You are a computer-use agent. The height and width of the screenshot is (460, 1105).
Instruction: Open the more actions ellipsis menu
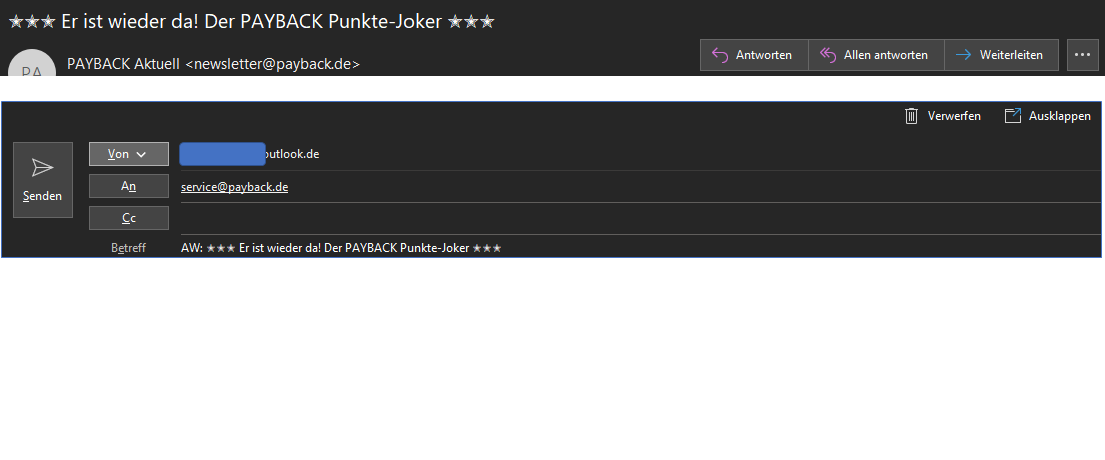(1082, 55)
